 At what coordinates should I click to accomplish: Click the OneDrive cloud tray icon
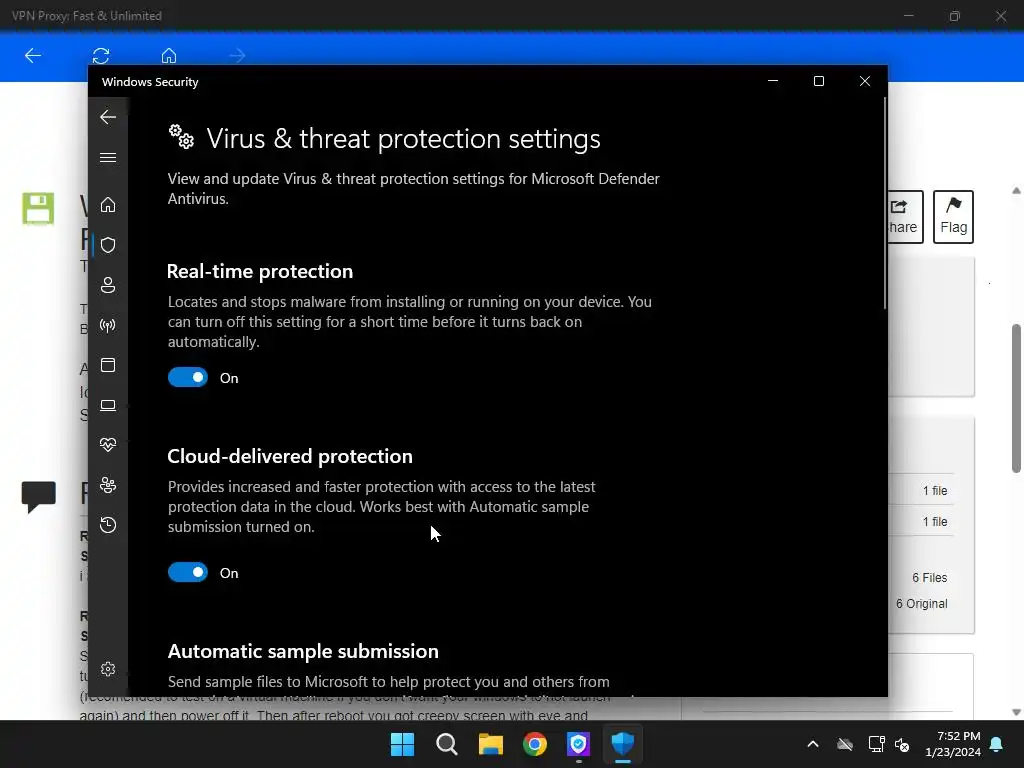point(845,744)
